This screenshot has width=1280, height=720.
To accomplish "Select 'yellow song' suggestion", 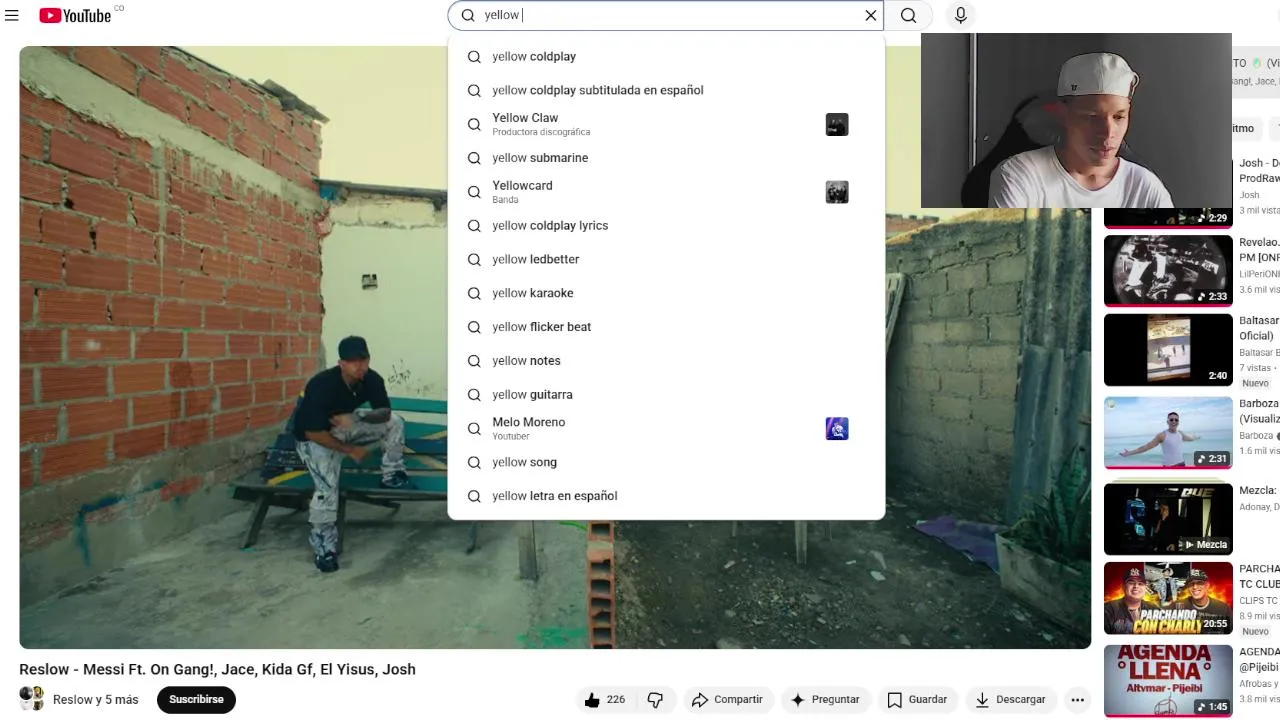I will [666, 462].
